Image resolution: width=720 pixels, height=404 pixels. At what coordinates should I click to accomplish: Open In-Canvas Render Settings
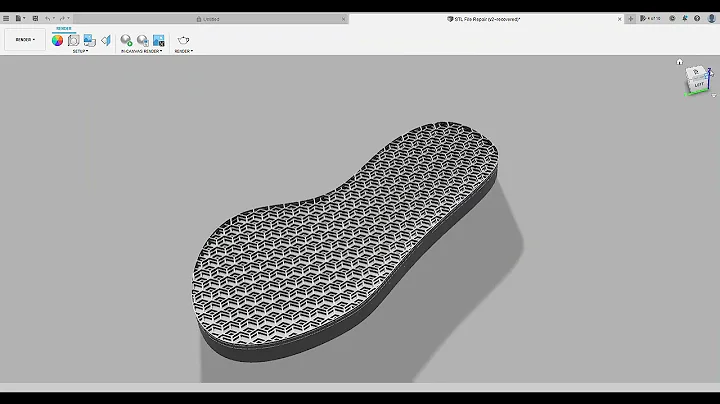pyautogui.click(x=143, y=40)
